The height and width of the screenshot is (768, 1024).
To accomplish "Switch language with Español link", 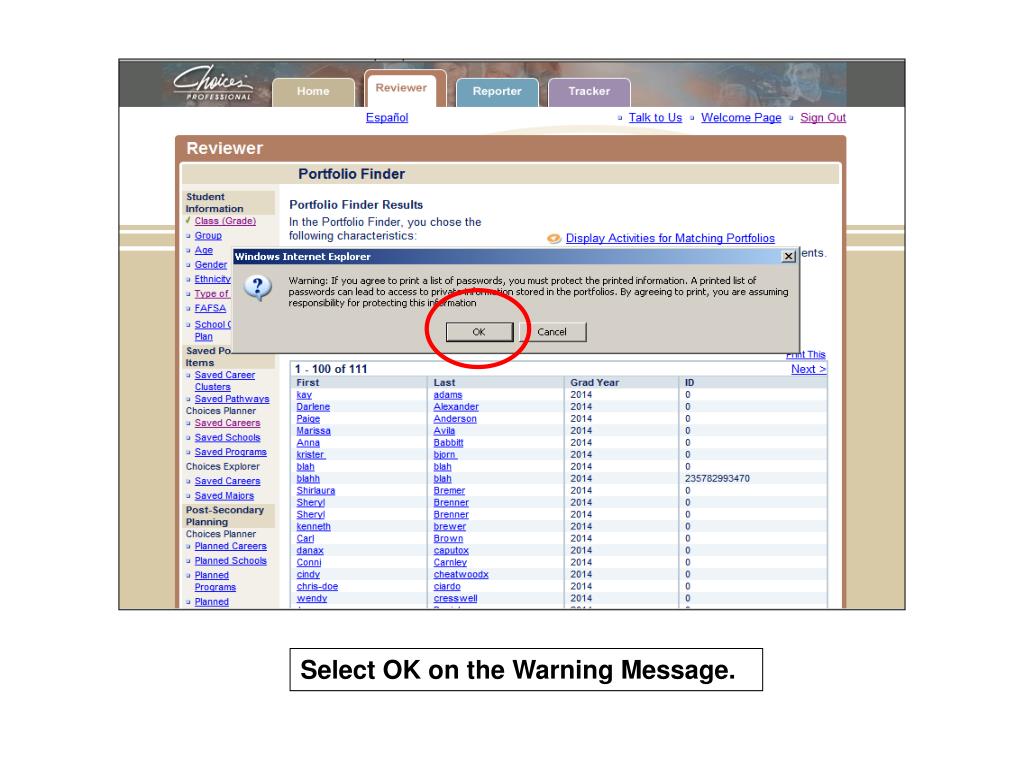I will [x=387, y=118].
